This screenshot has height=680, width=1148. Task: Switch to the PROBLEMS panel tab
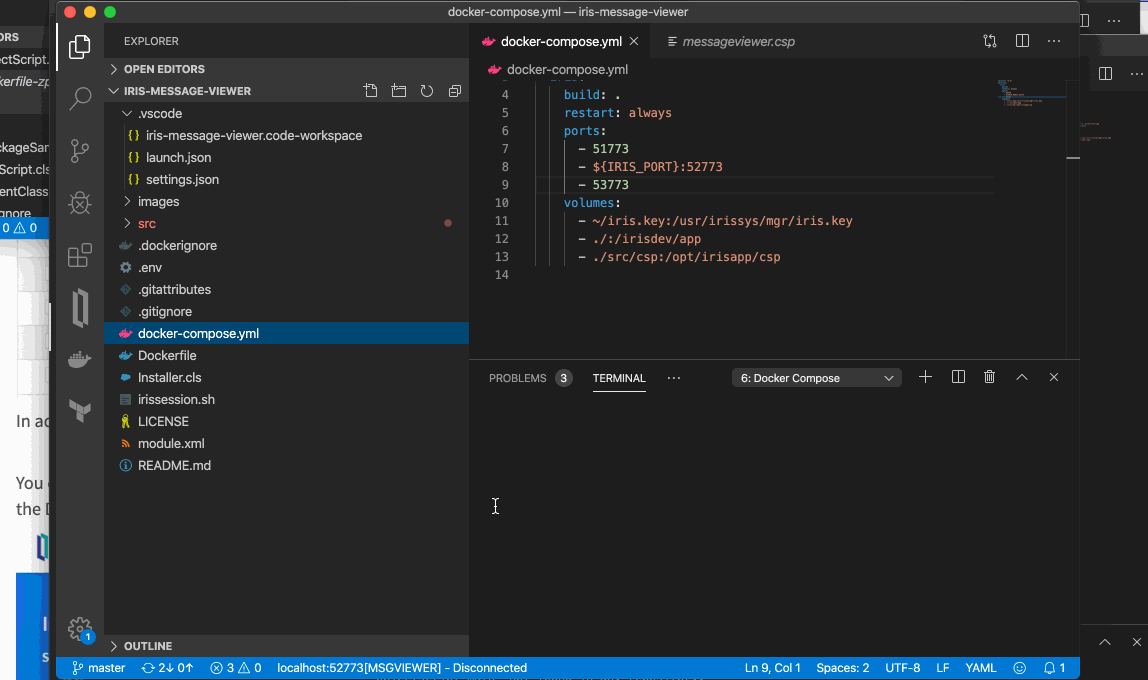[x=530, y=378]
